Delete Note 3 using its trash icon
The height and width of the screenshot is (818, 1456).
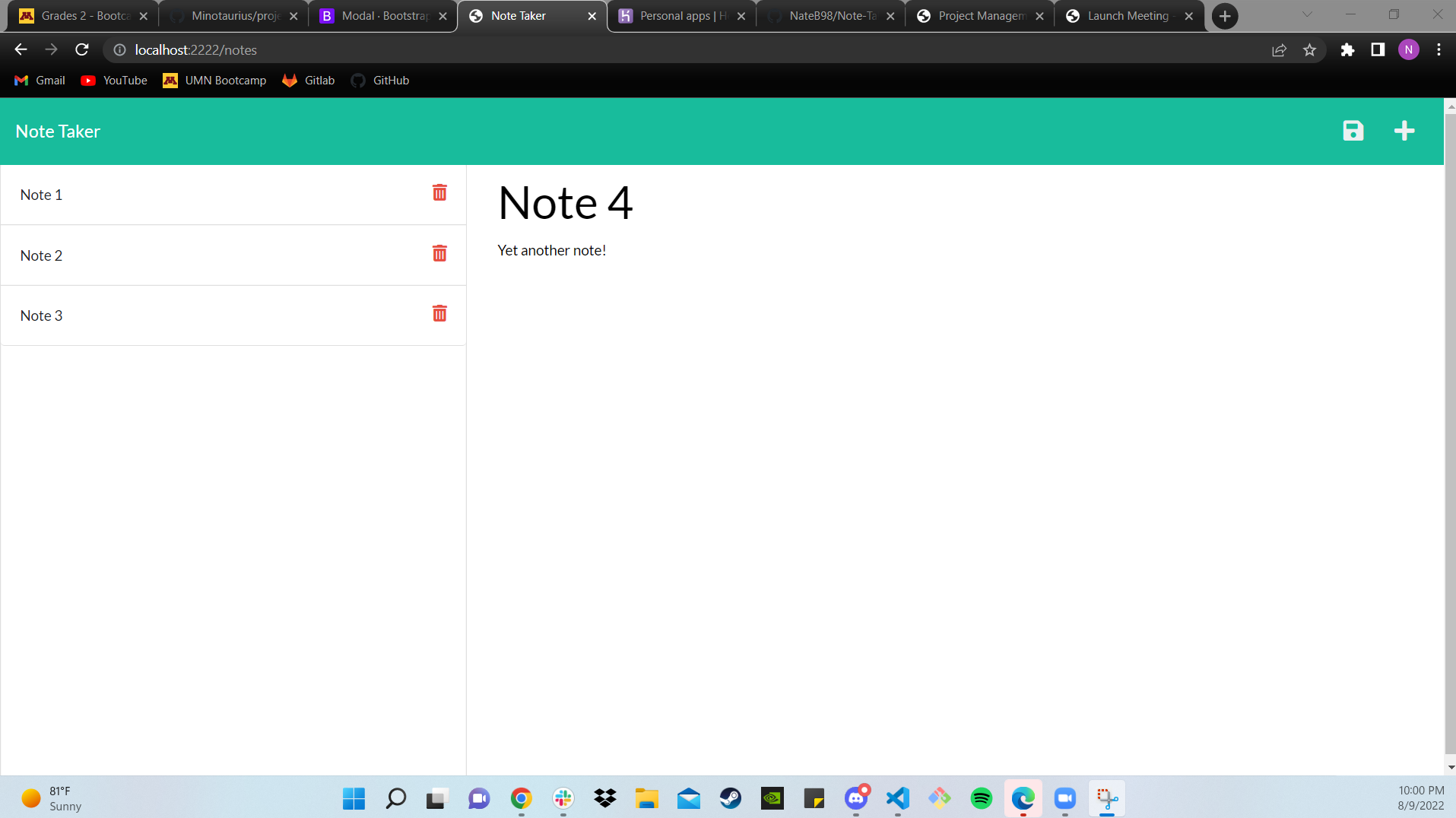[x=439, y=314]
